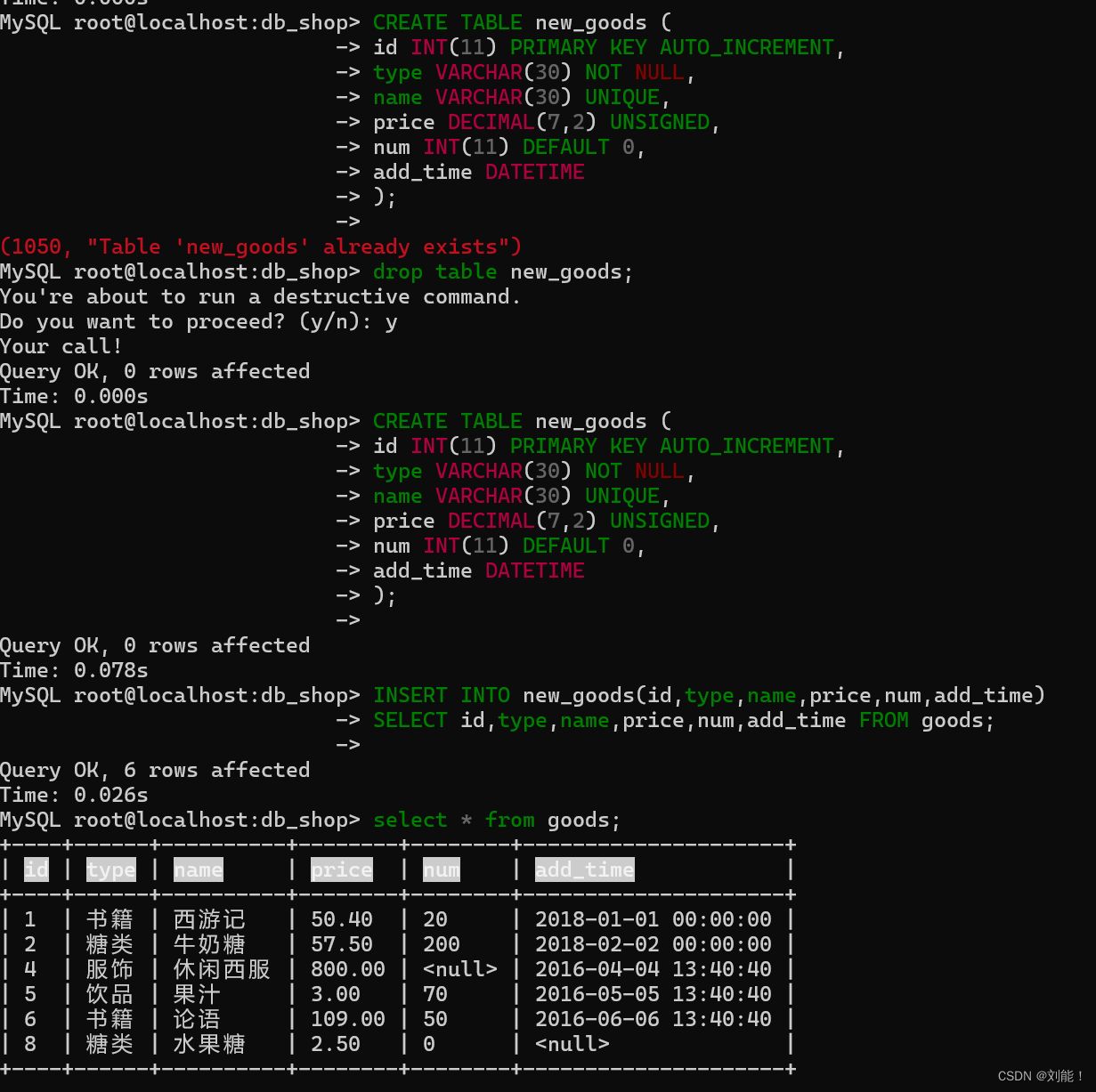Click the id value '4' in 休闲西服 row
This screenshot has width=1096, height=1092.
click(x=30, y=969)
